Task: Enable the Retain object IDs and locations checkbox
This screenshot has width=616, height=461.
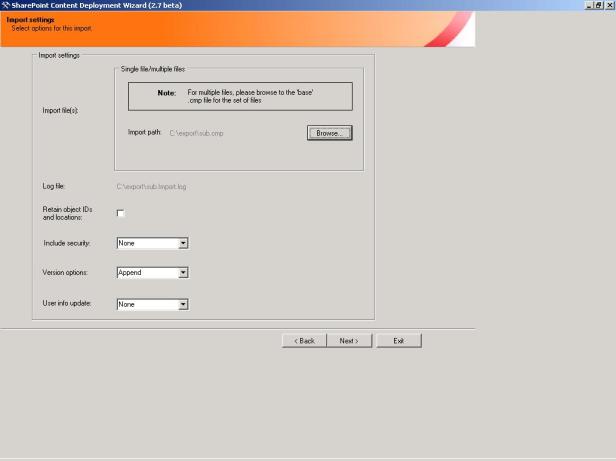Action: point(121,213)
